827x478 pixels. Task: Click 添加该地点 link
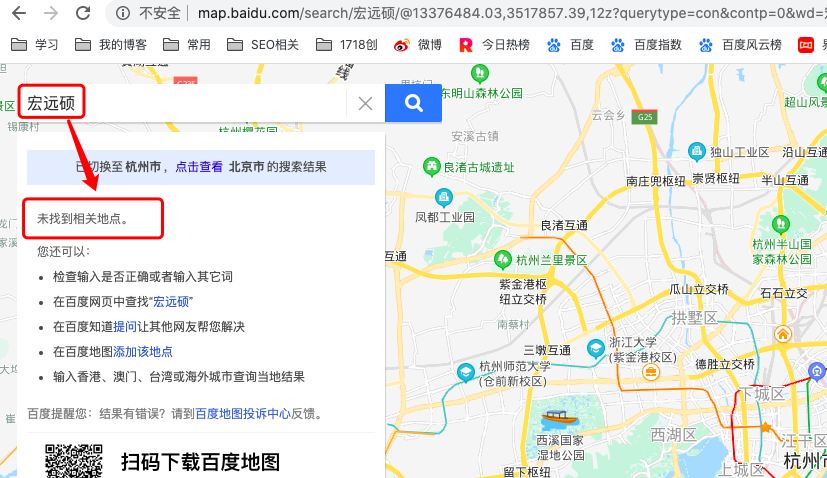click(x=143, y=351)
